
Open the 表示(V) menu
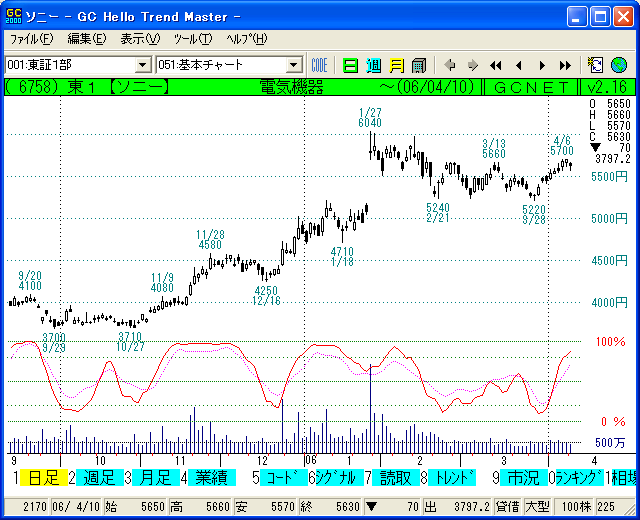click(x=140, y=39)
